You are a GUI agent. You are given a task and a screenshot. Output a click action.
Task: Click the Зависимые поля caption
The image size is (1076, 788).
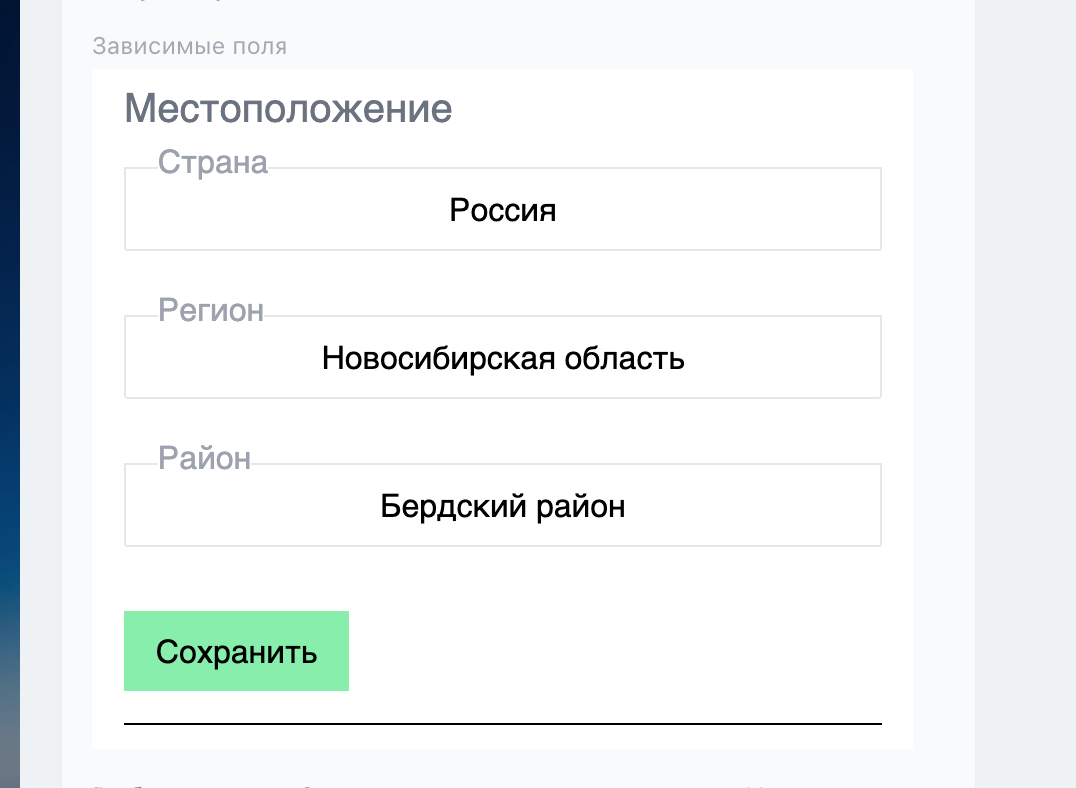tap(189, 46)
